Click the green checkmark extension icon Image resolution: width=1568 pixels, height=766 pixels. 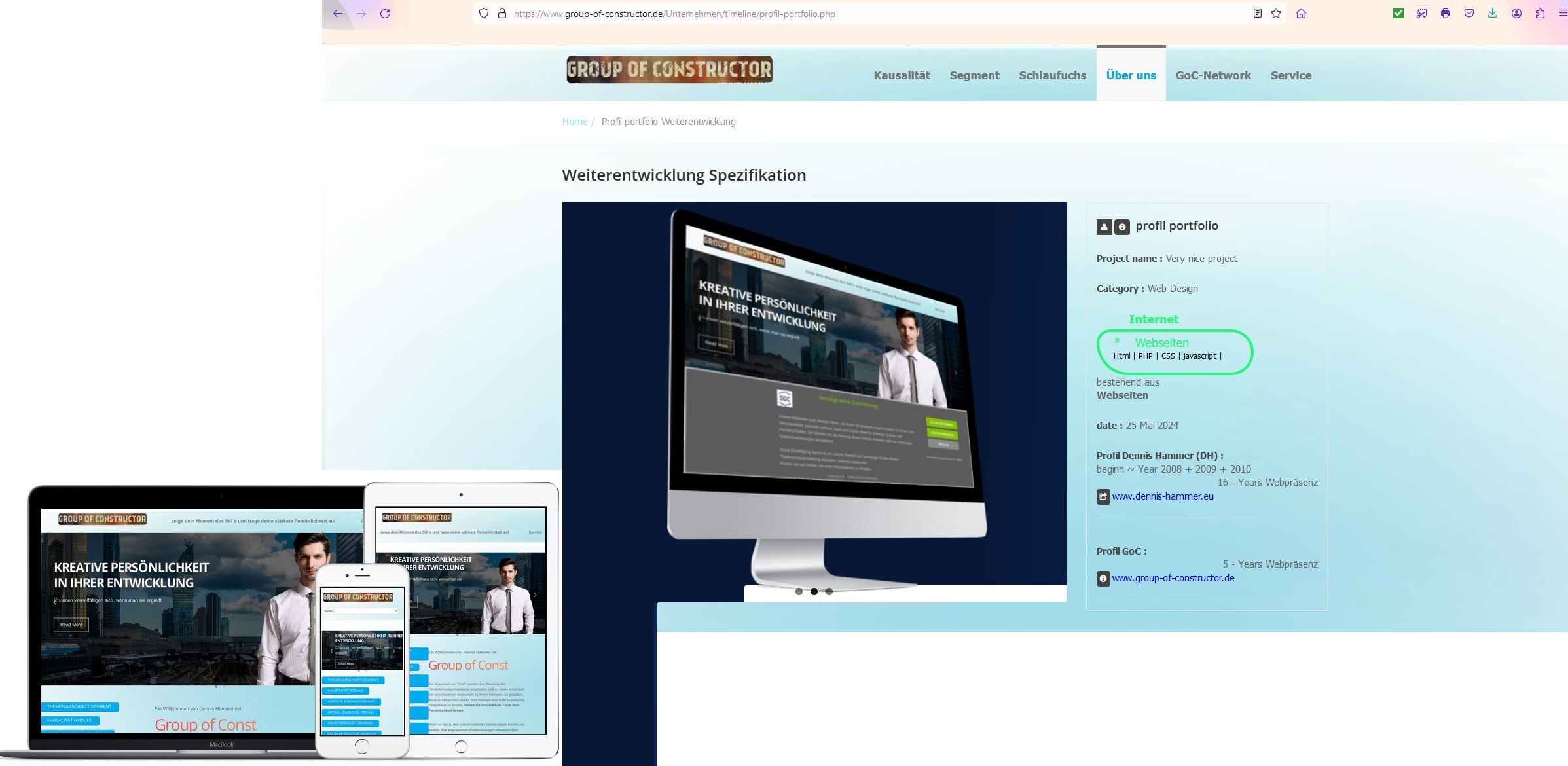point(1398,14)
